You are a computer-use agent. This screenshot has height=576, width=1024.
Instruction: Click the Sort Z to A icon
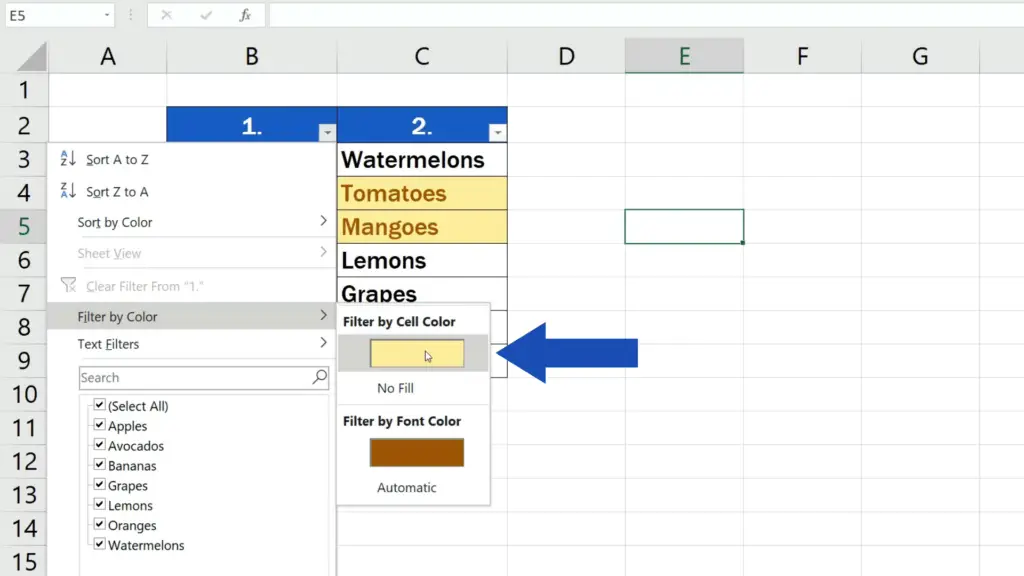[x=68, y=191]
